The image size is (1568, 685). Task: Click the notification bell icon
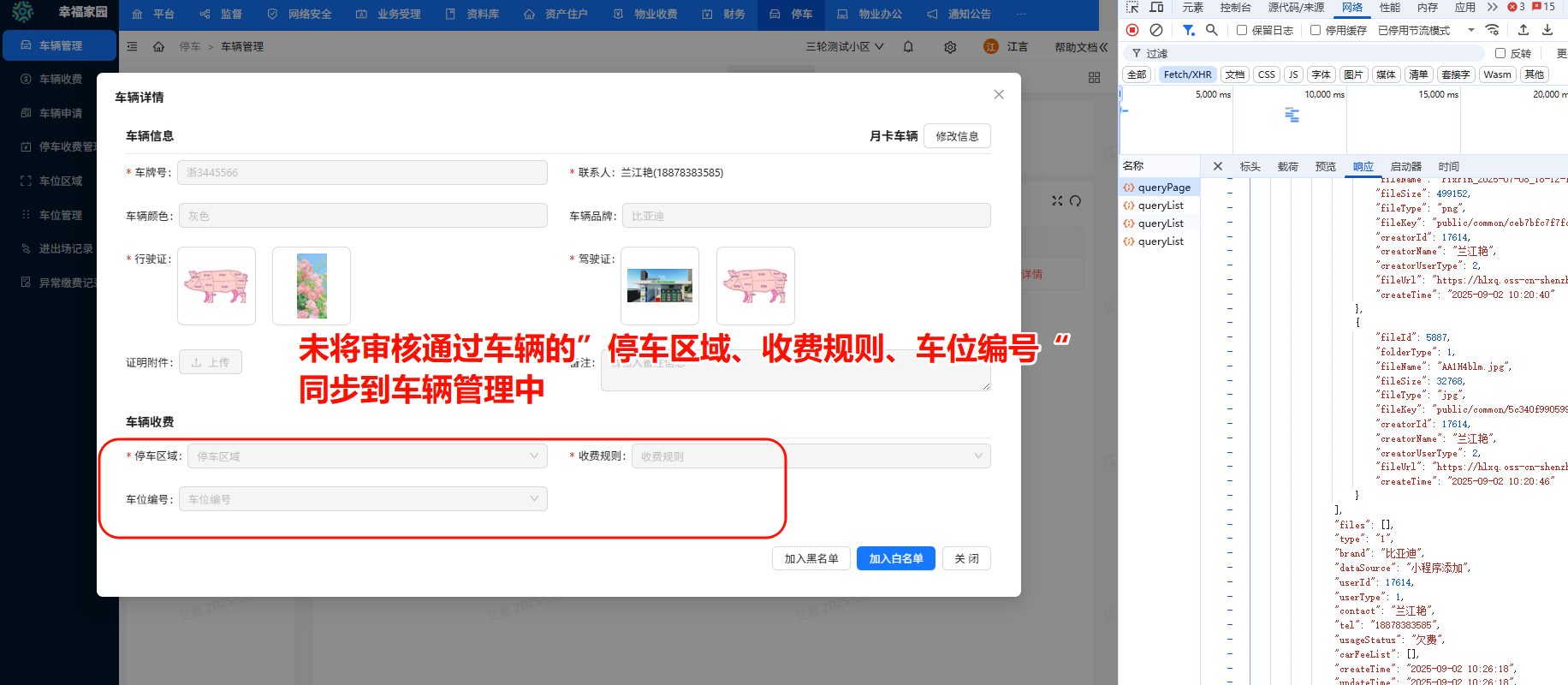tap(908, 47)
